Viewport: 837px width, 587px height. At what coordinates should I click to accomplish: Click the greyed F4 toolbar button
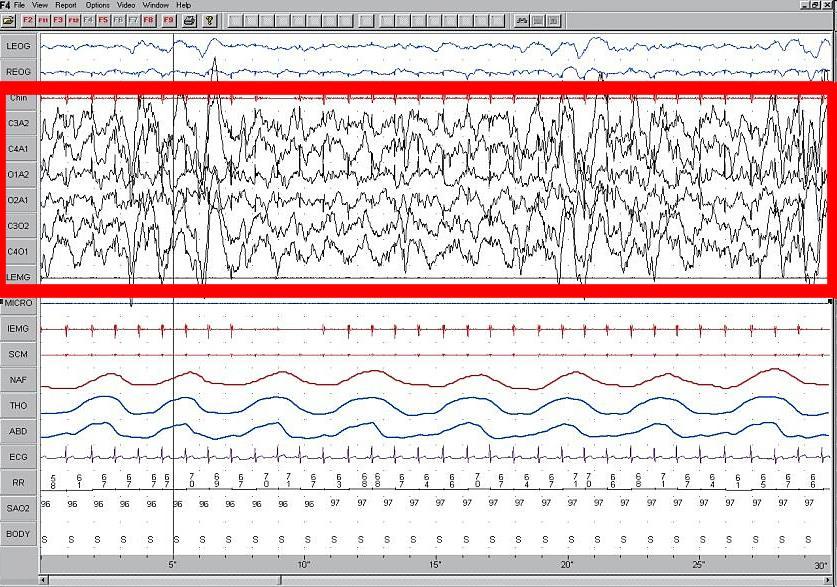pos(88,20)
